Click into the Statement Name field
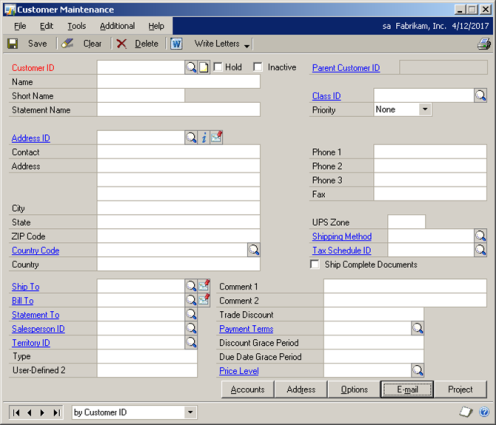The width and height of the screenshot is (496, 425). click(x=178, y=110)
